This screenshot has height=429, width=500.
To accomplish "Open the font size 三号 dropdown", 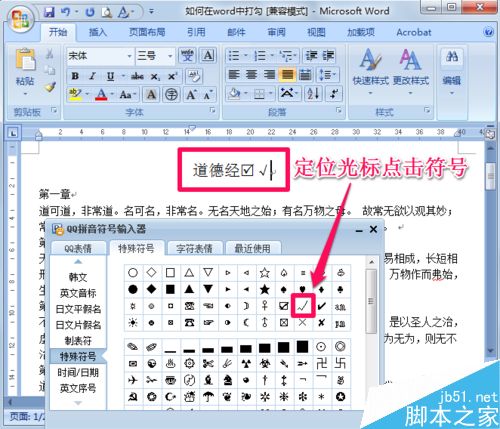I will (x=170, y=56).
